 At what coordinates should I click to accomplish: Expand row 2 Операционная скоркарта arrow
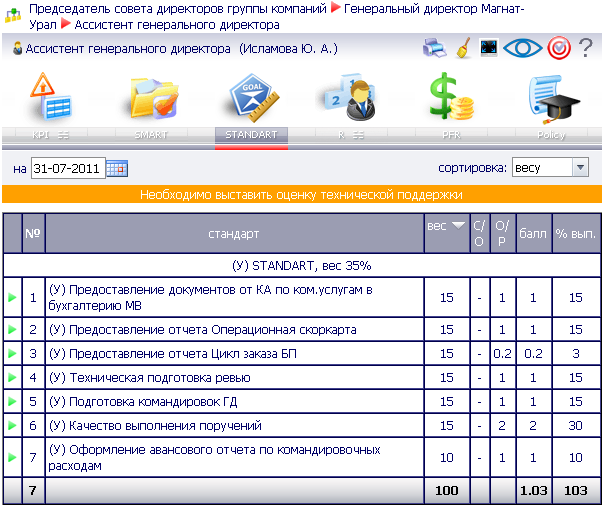[12, 329]
